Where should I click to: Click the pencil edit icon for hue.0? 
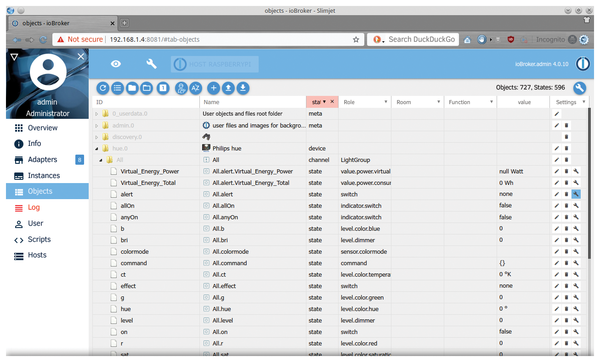(557, 148)
